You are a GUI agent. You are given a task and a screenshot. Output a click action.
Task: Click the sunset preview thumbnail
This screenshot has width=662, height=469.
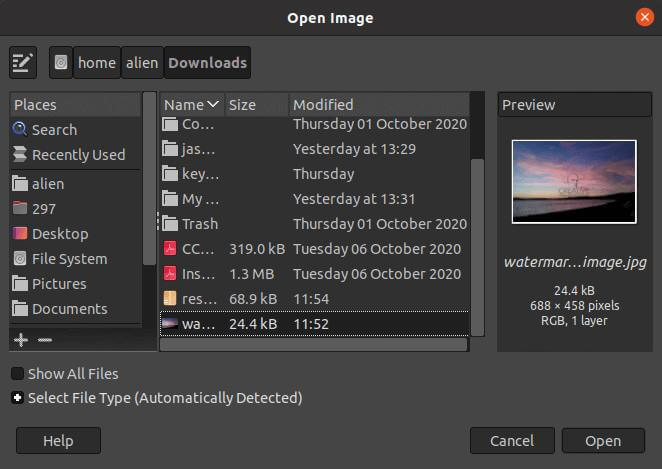click(x=574, y=182)
